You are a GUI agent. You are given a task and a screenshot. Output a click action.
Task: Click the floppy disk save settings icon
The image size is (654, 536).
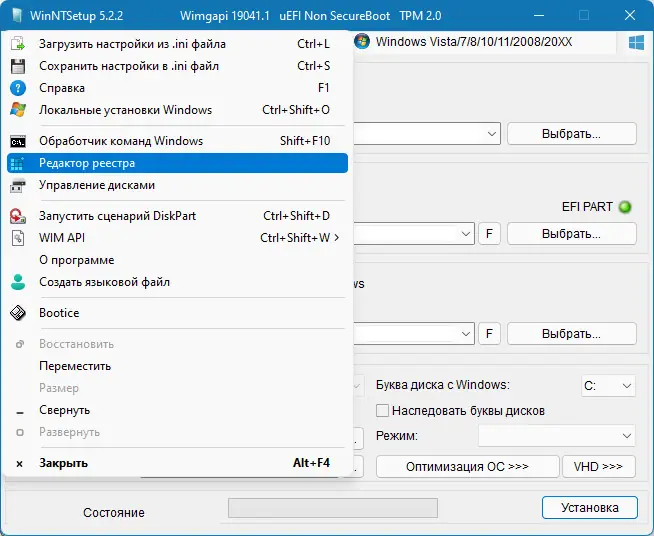[18, 66]
